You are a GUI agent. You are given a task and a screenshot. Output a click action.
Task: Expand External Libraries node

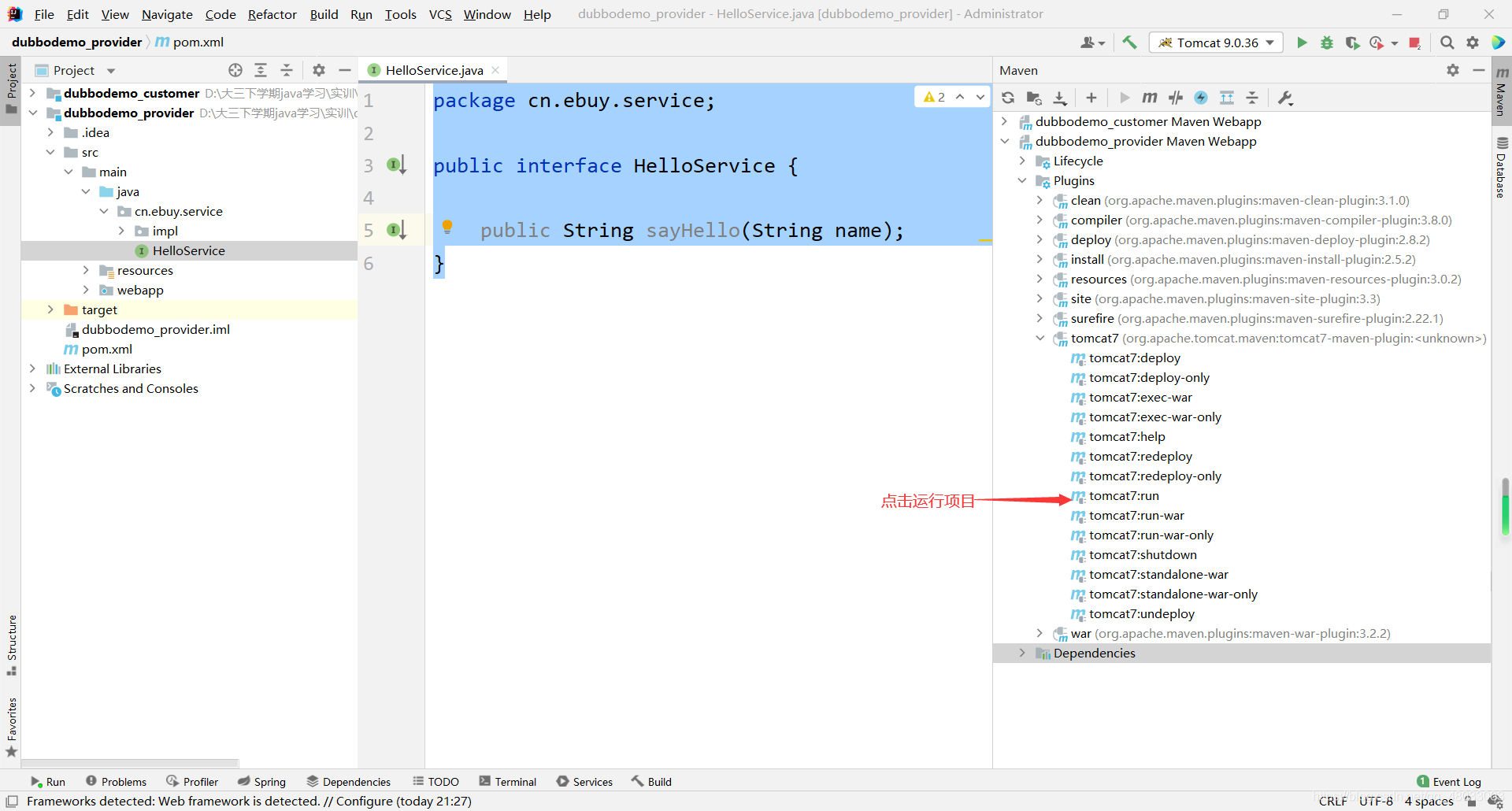pos(32,368)
